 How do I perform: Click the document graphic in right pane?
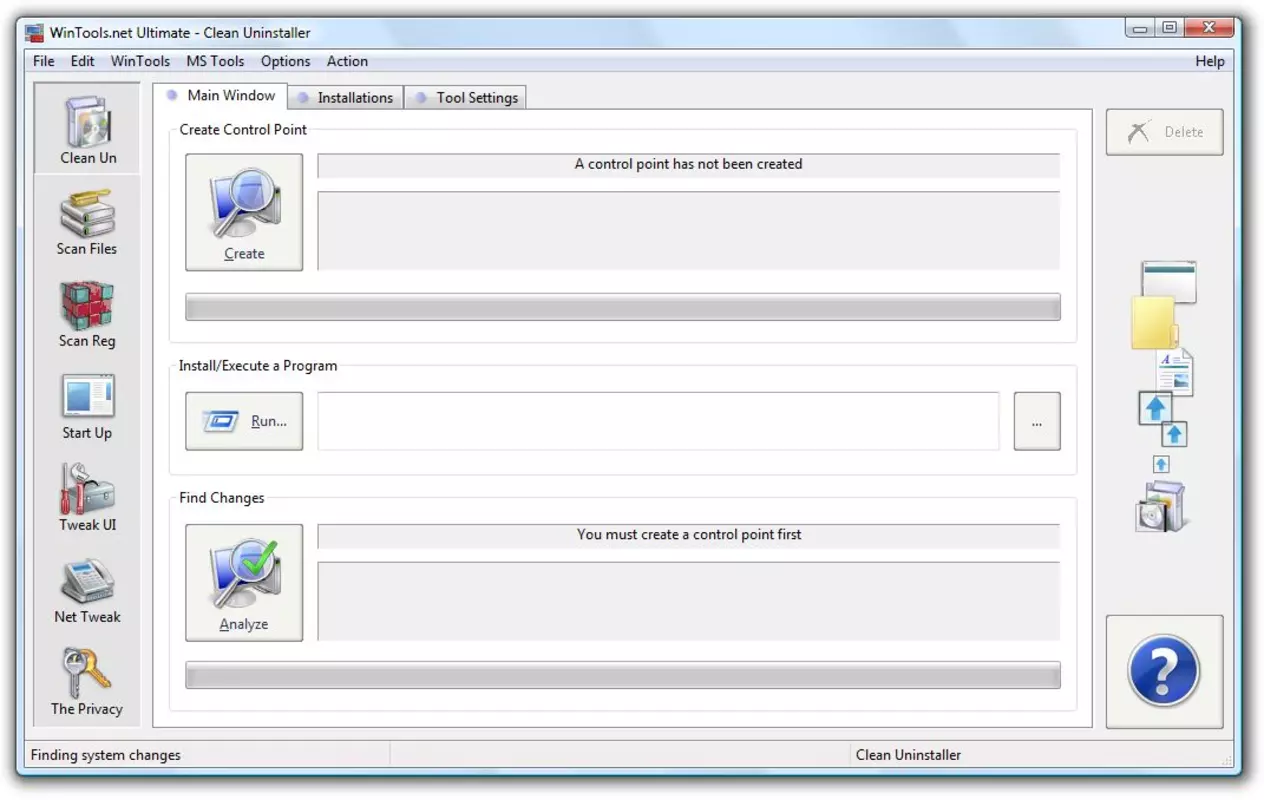coord(1175,372)
